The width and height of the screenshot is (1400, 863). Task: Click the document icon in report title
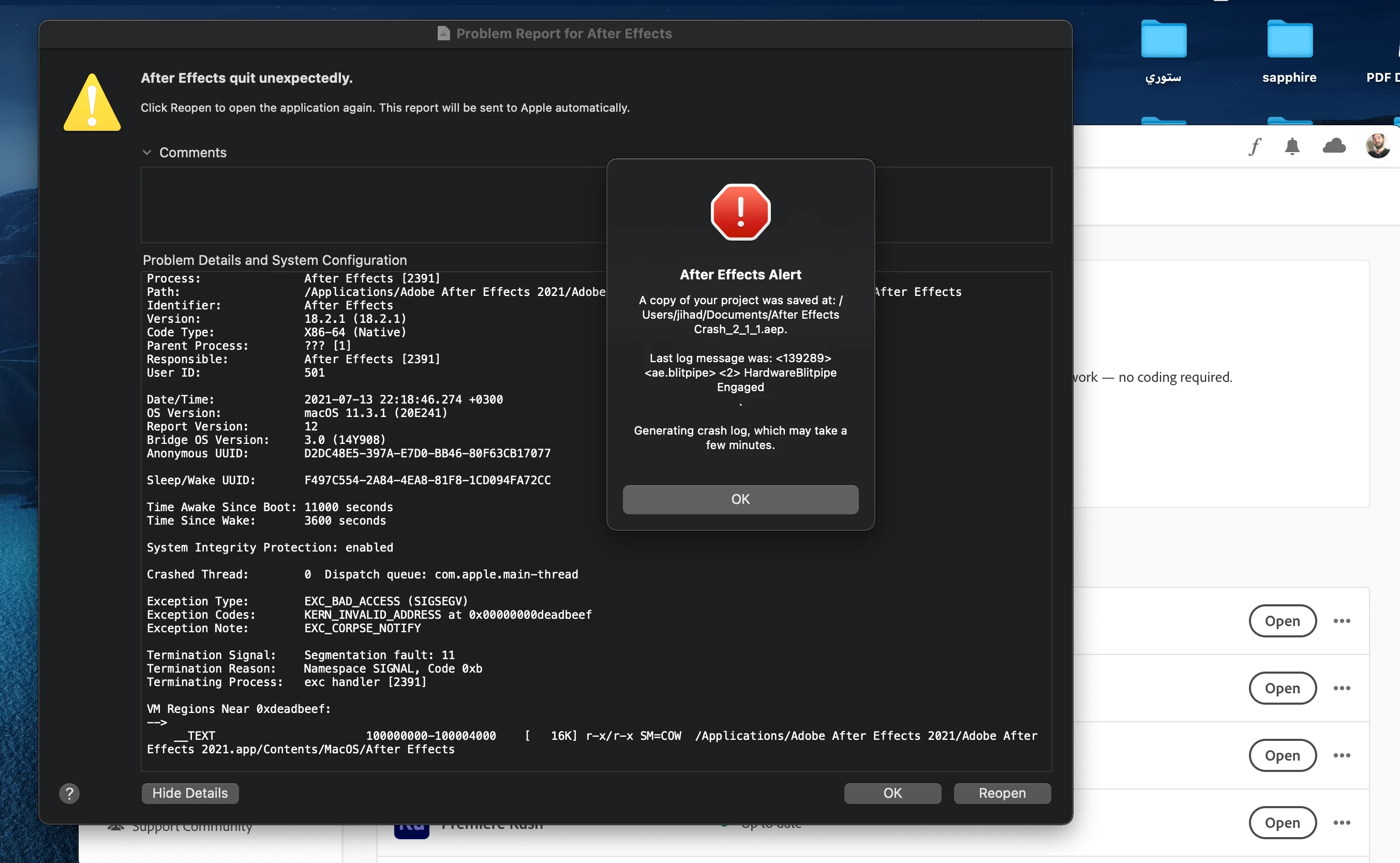coord(443,34)
